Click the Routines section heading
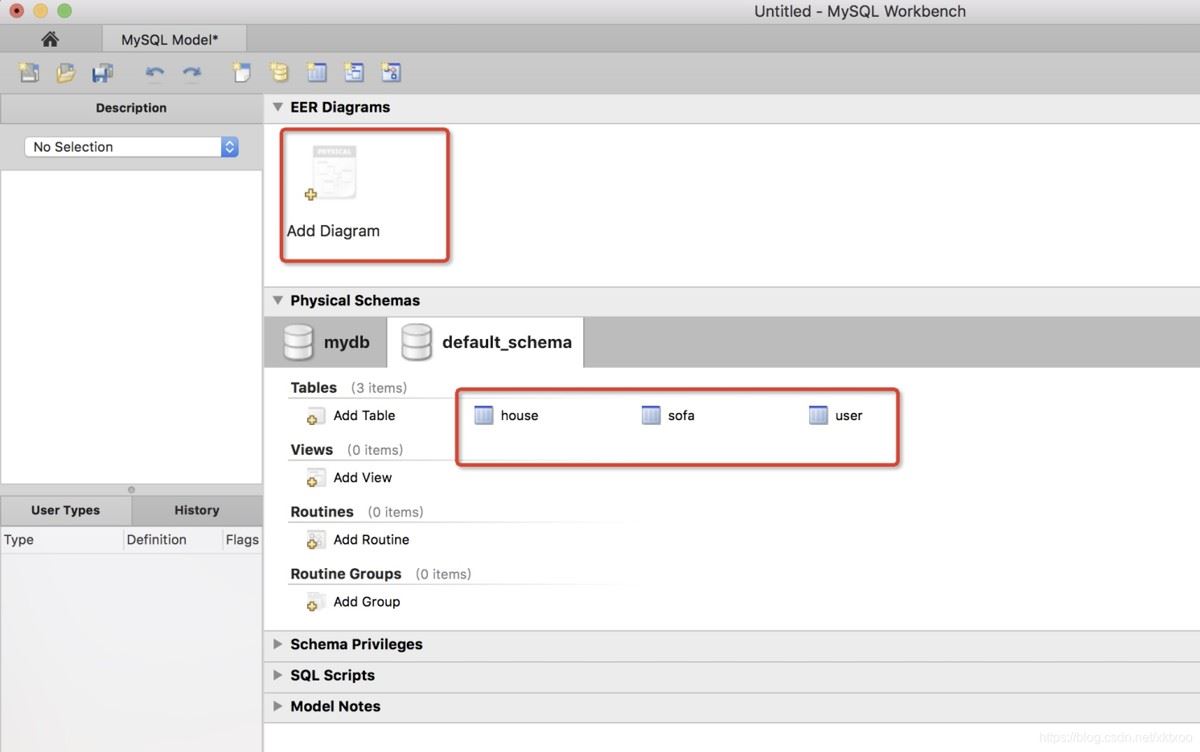 coord(322,512)
